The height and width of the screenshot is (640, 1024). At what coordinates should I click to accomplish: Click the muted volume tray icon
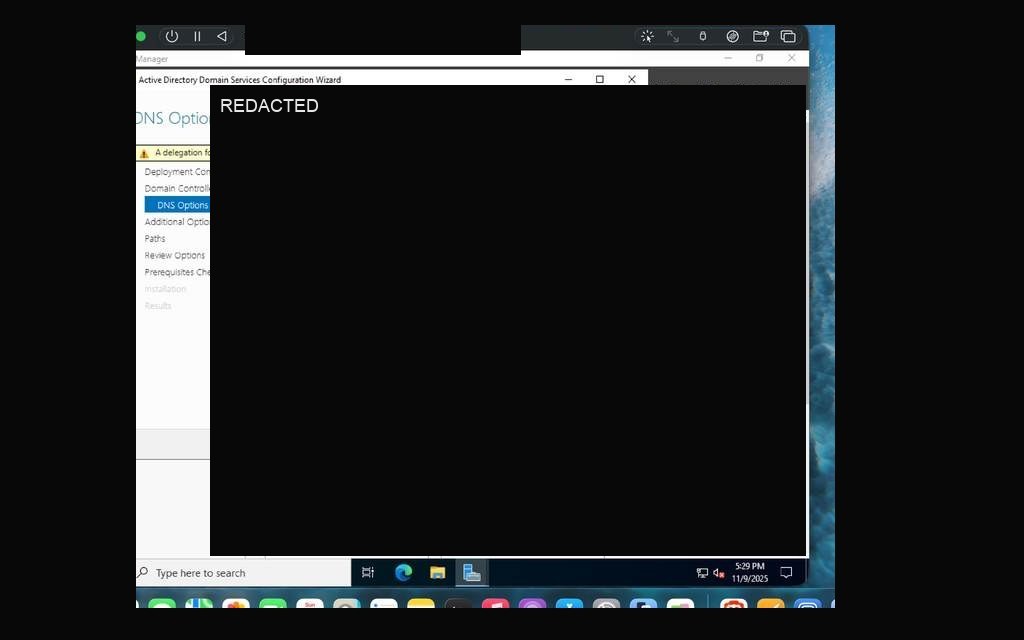click(x=719, y=573)
